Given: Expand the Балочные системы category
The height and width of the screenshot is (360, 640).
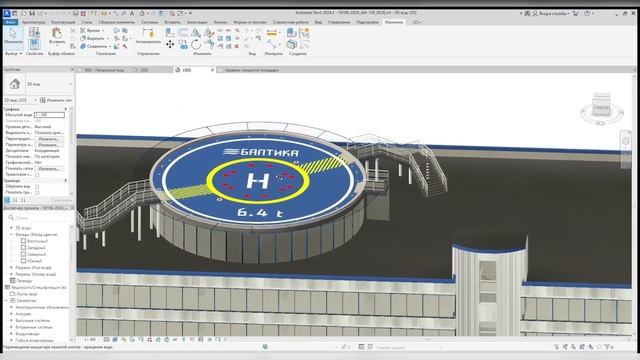Looking at the screenshot, I should coord(11,320).
